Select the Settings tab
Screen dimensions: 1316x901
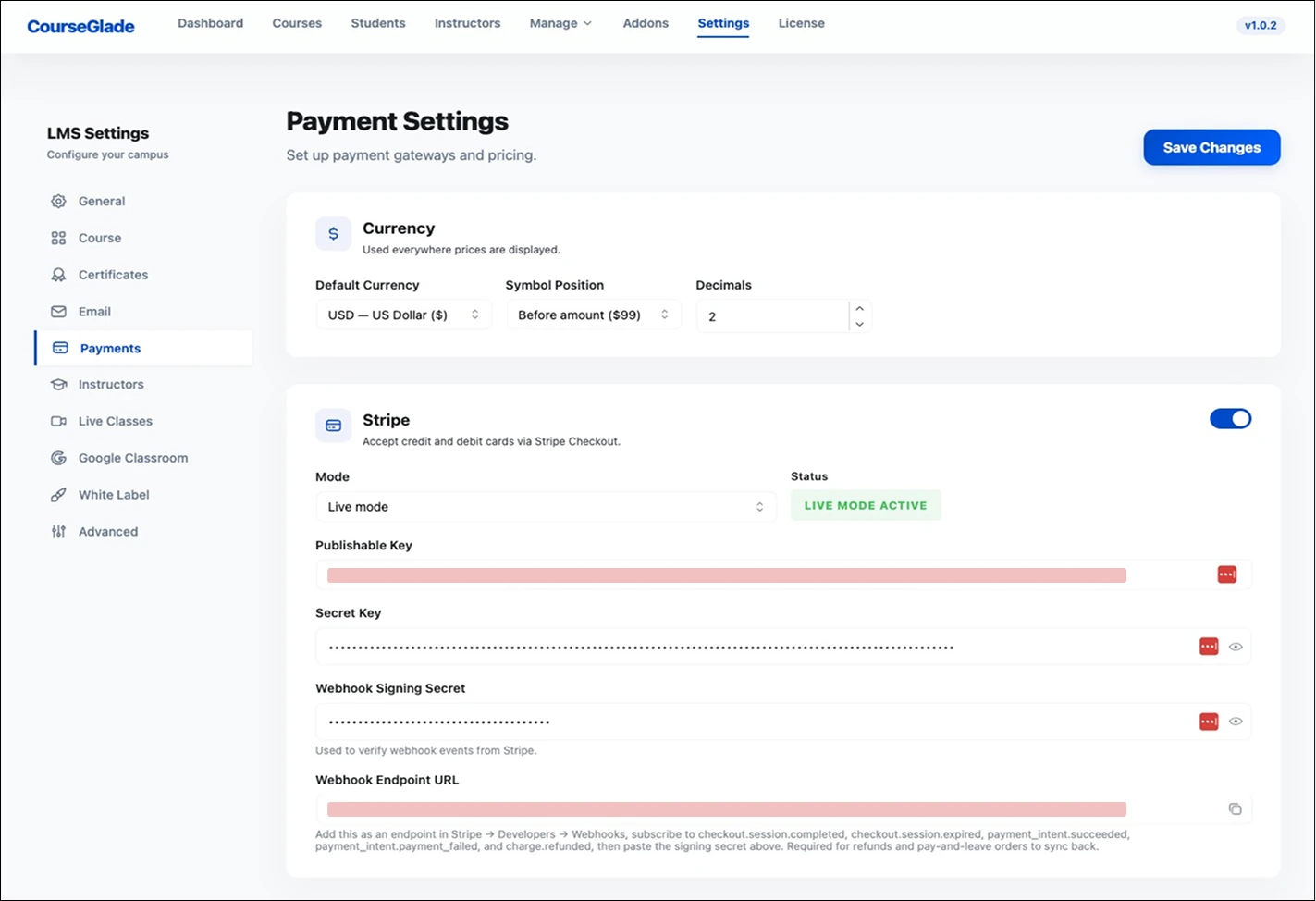point(723,23)
